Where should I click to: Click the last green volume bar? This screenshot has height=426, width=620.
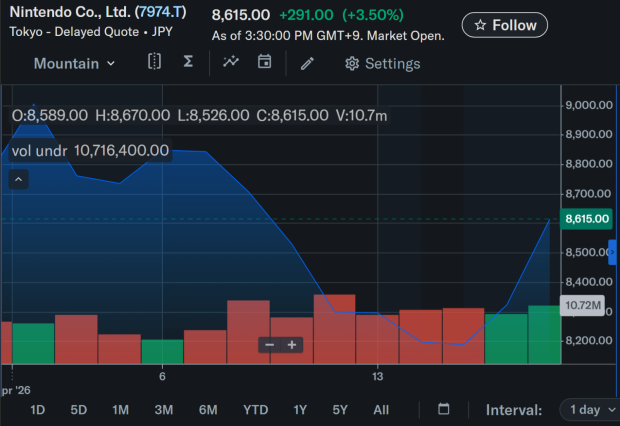coord(544,335)
